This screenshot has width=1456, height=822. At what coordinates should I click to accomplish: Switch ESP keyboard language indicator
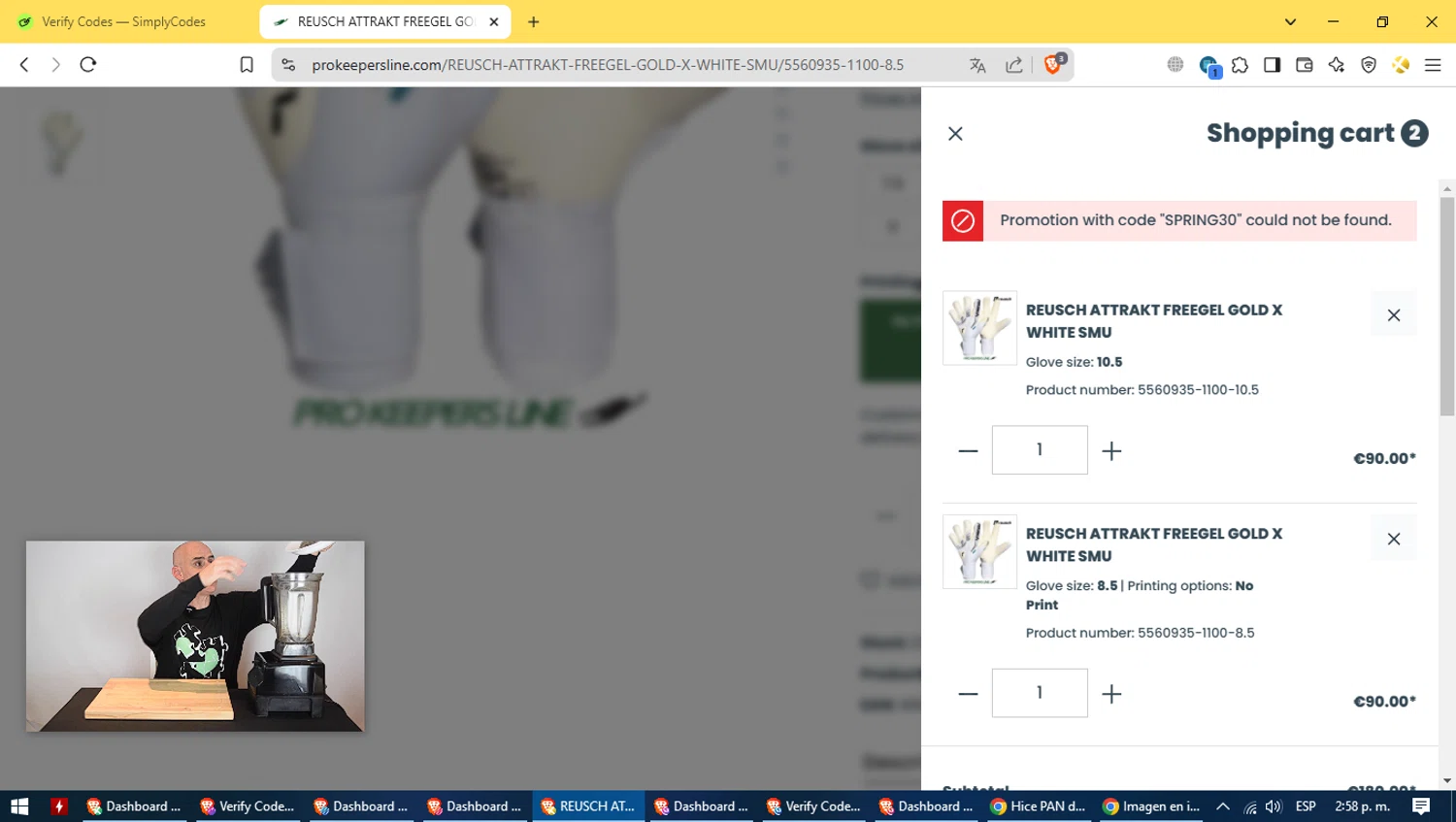coord(1306,806)
